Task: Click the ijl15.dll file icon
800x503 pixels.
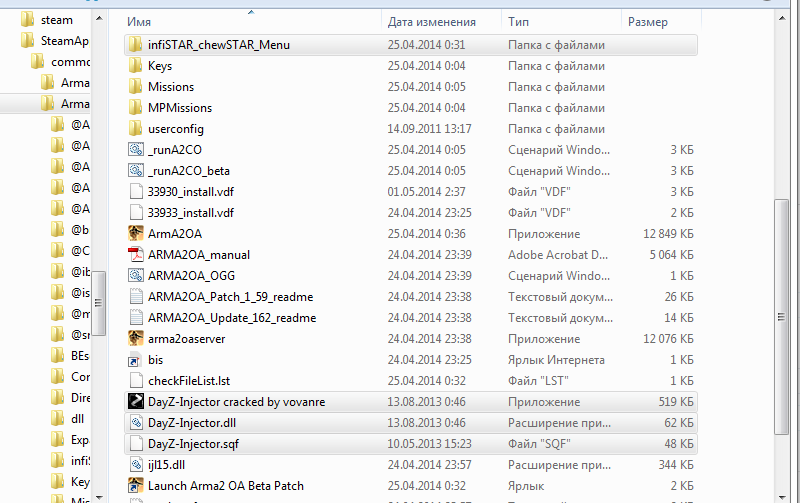Action: click(136, 464)
